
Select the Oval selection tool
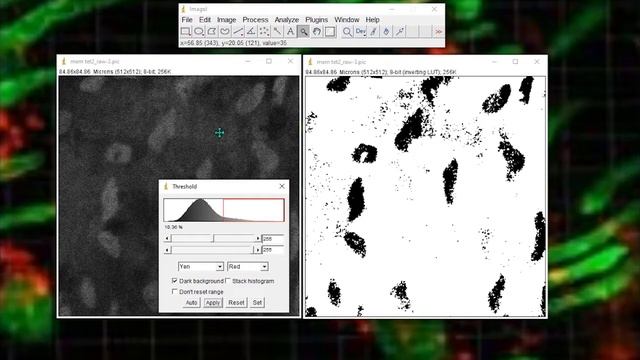click(x=199, y=31)
